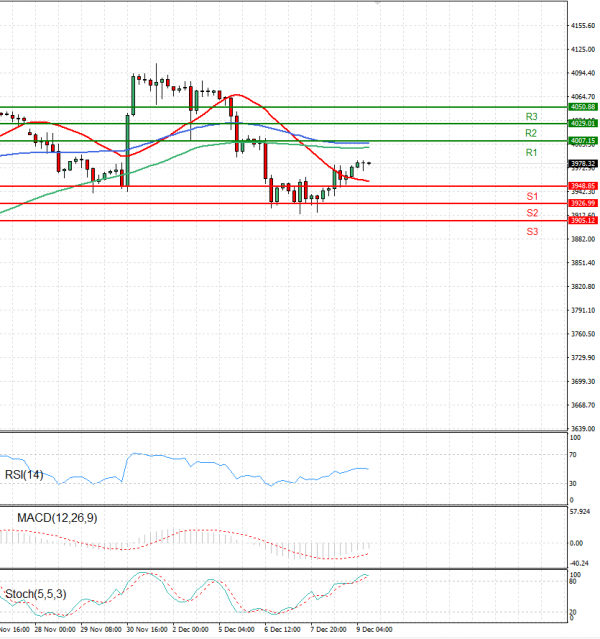This screenshot has height=639, width=600.
Task: Click the MACD -40.24 scale value
Action: [579, 564]
